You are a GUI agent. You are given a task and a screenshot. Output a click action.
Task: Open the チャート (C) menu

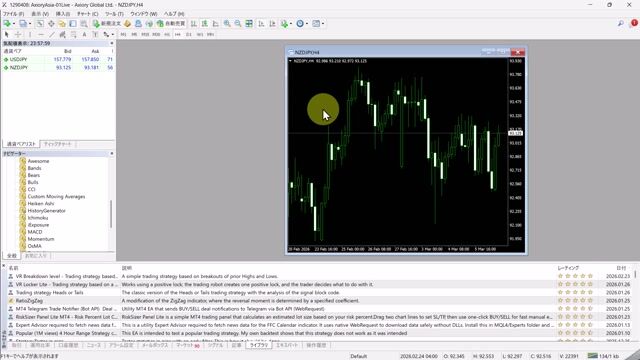(87, 14)
